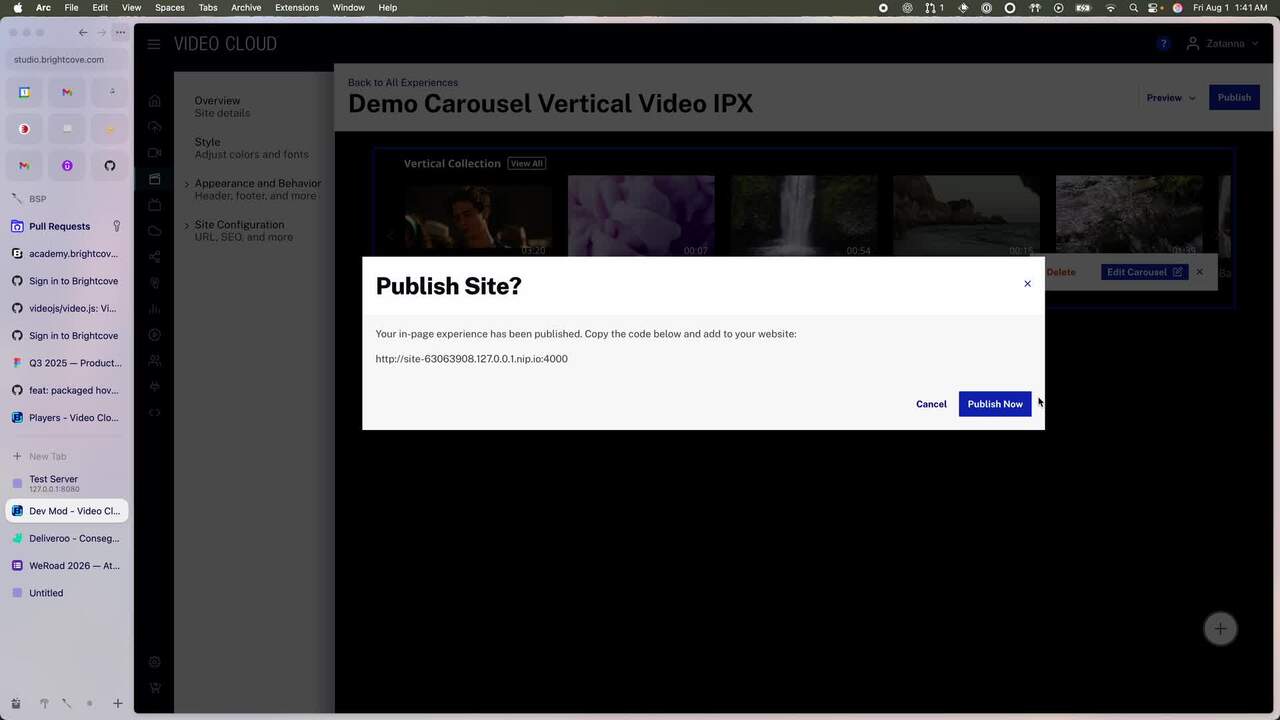The width and height of the screenshot is (1280, 720).
Task: Open the Tabs menu
Action: pos(207,8)
